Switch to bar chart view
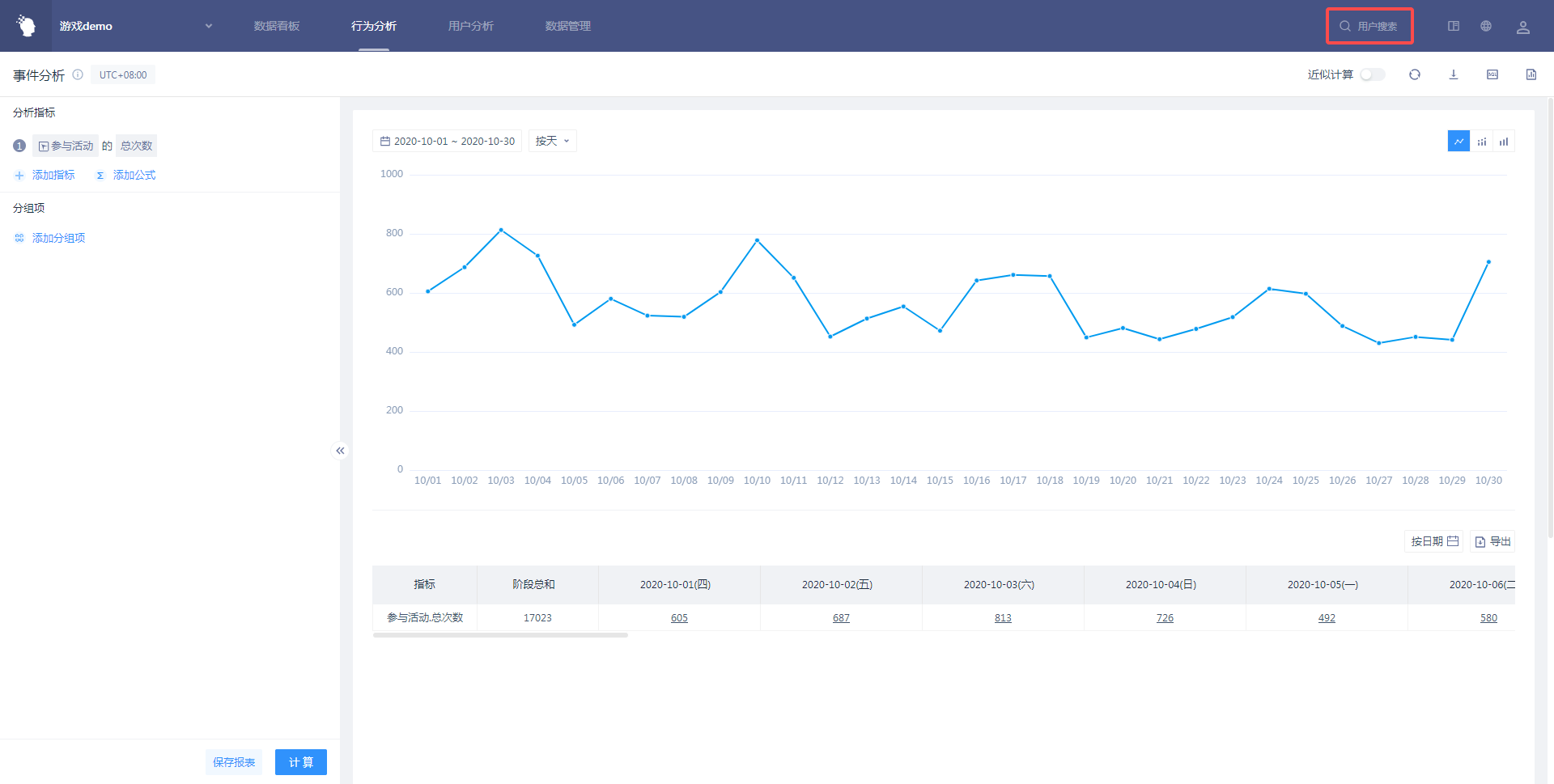This screenshot has height=784, width=1554. pos(1503,142)
